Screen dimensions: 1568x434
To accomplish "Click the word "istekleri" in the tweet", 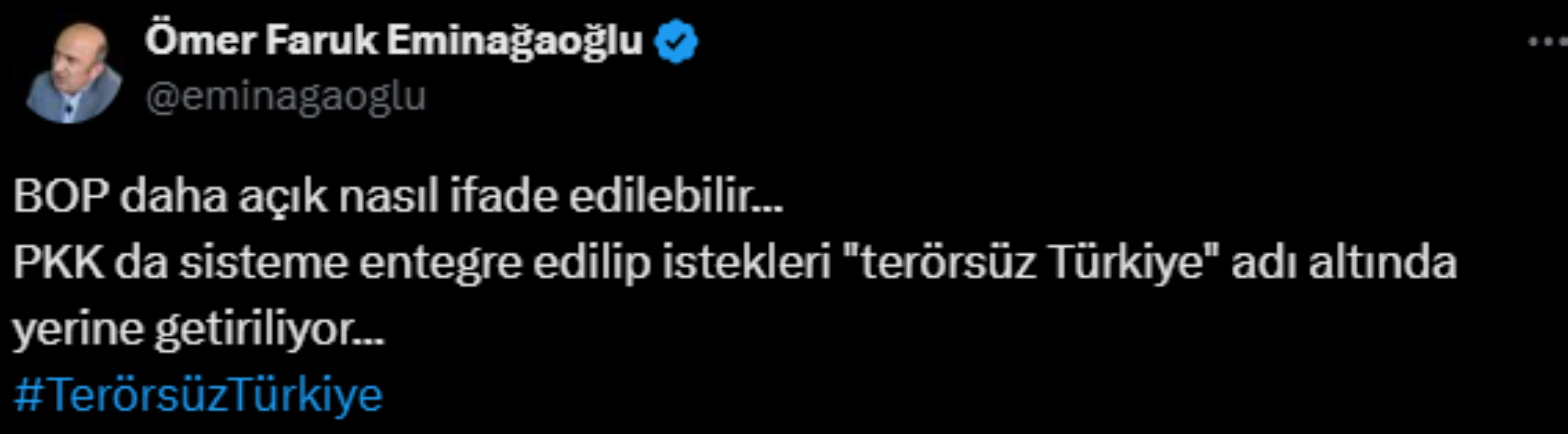I will click(746, 262).
